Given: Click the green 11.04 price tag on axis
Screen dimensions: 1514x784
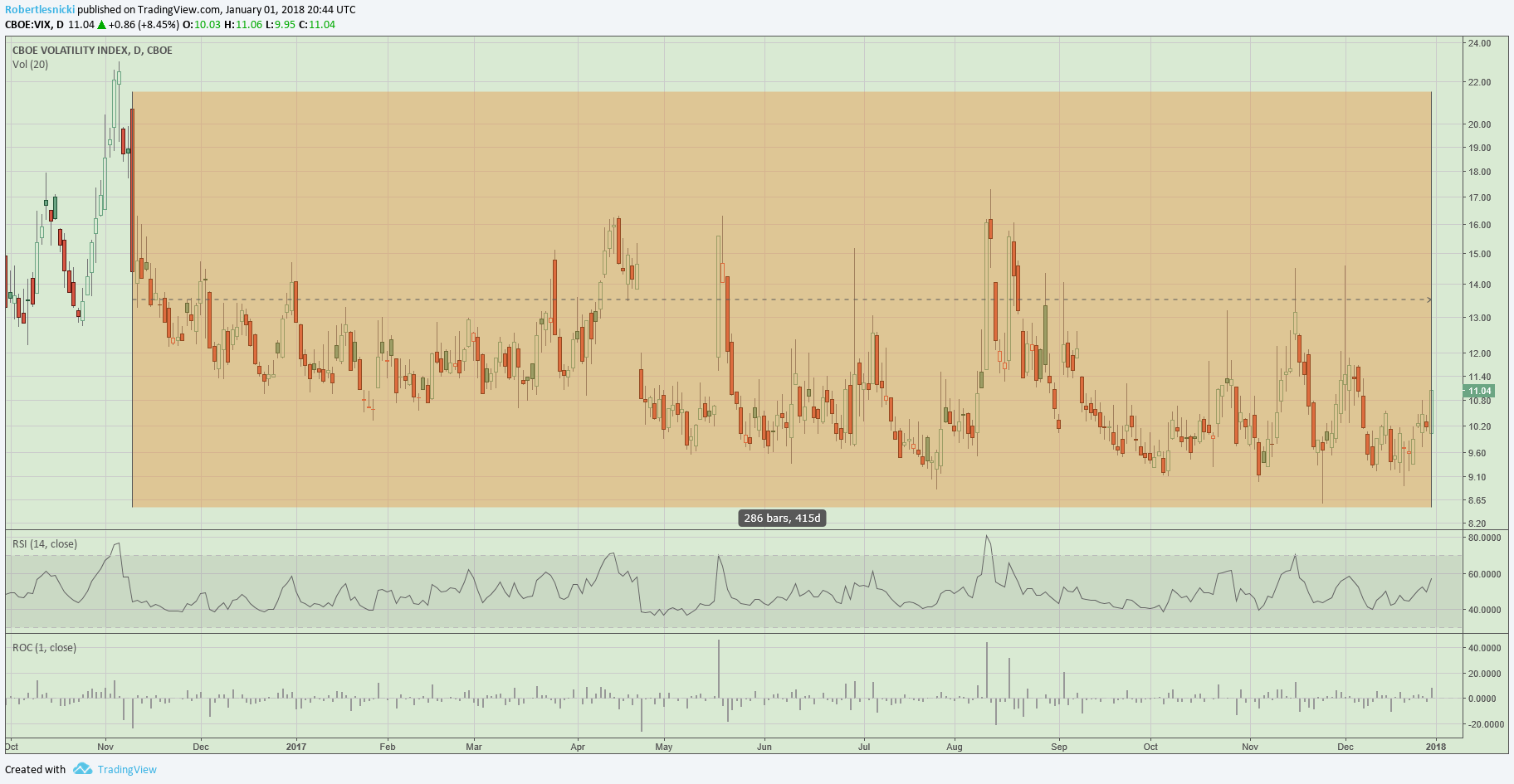Looking at the screenshot, I should coord(1477,391).
